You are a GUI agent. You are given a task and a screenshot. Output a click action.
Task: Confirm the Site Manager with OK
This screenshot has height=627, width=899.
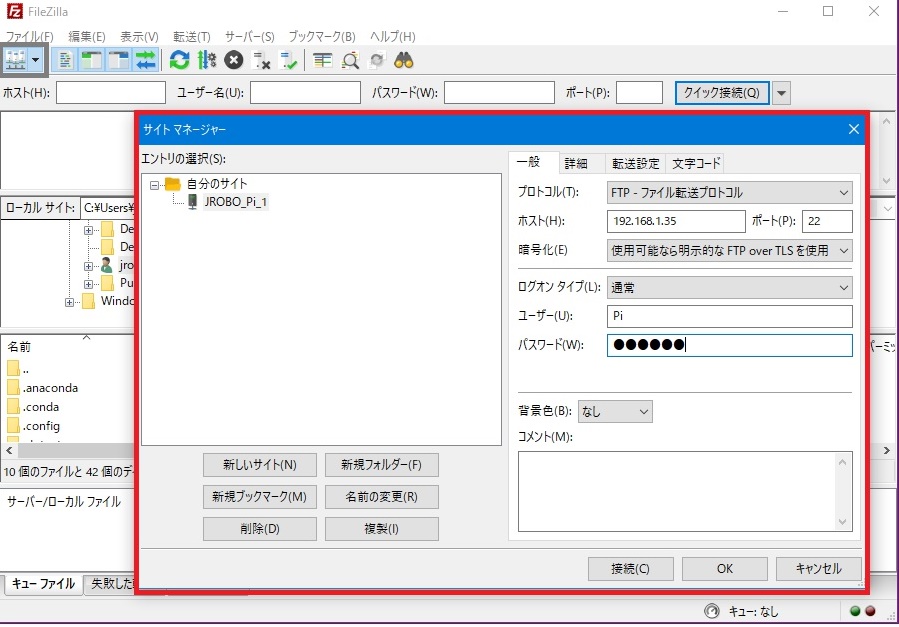coord(725,569)
